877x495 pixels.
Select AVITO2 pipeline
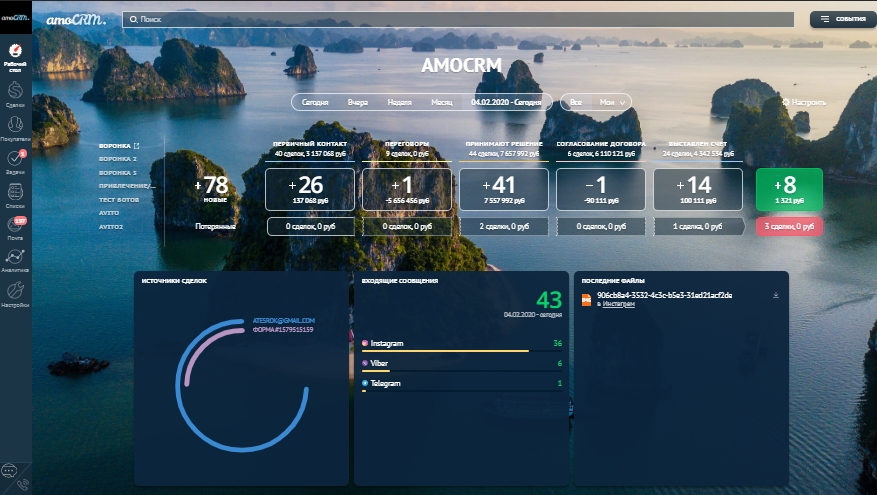click(111, 227)
